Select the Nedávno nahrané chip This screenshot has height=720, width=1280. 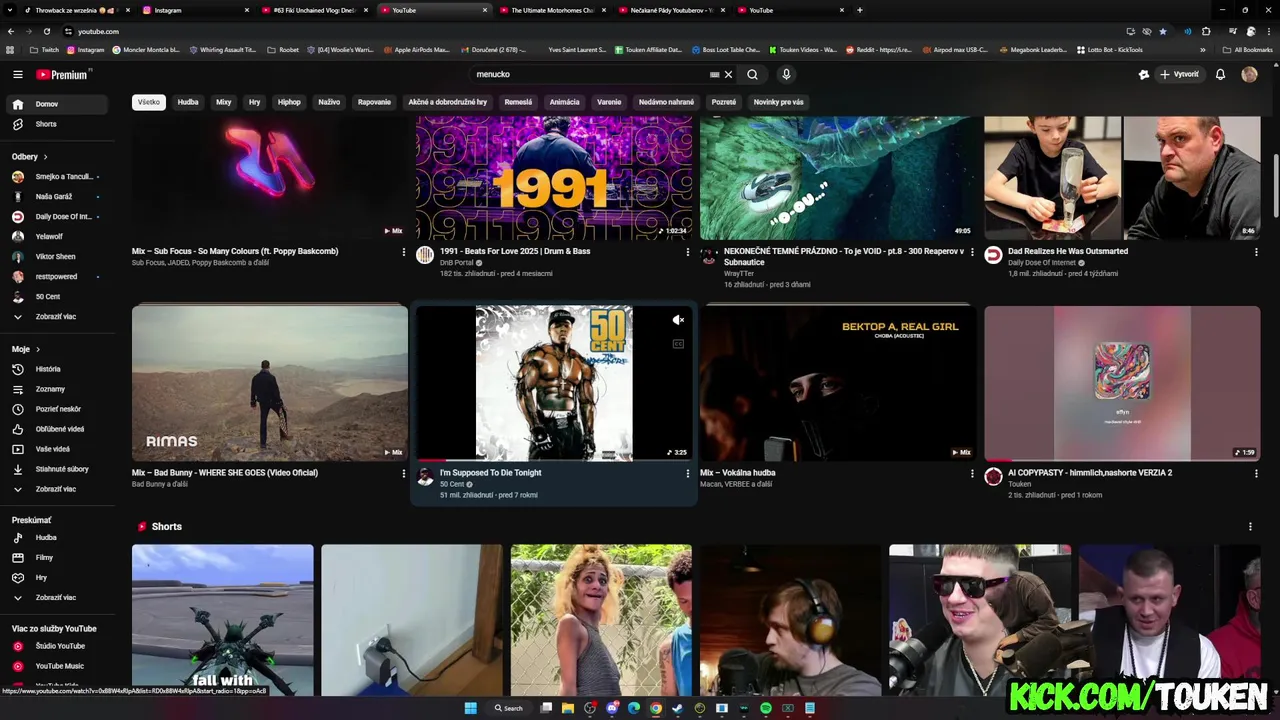666,102
